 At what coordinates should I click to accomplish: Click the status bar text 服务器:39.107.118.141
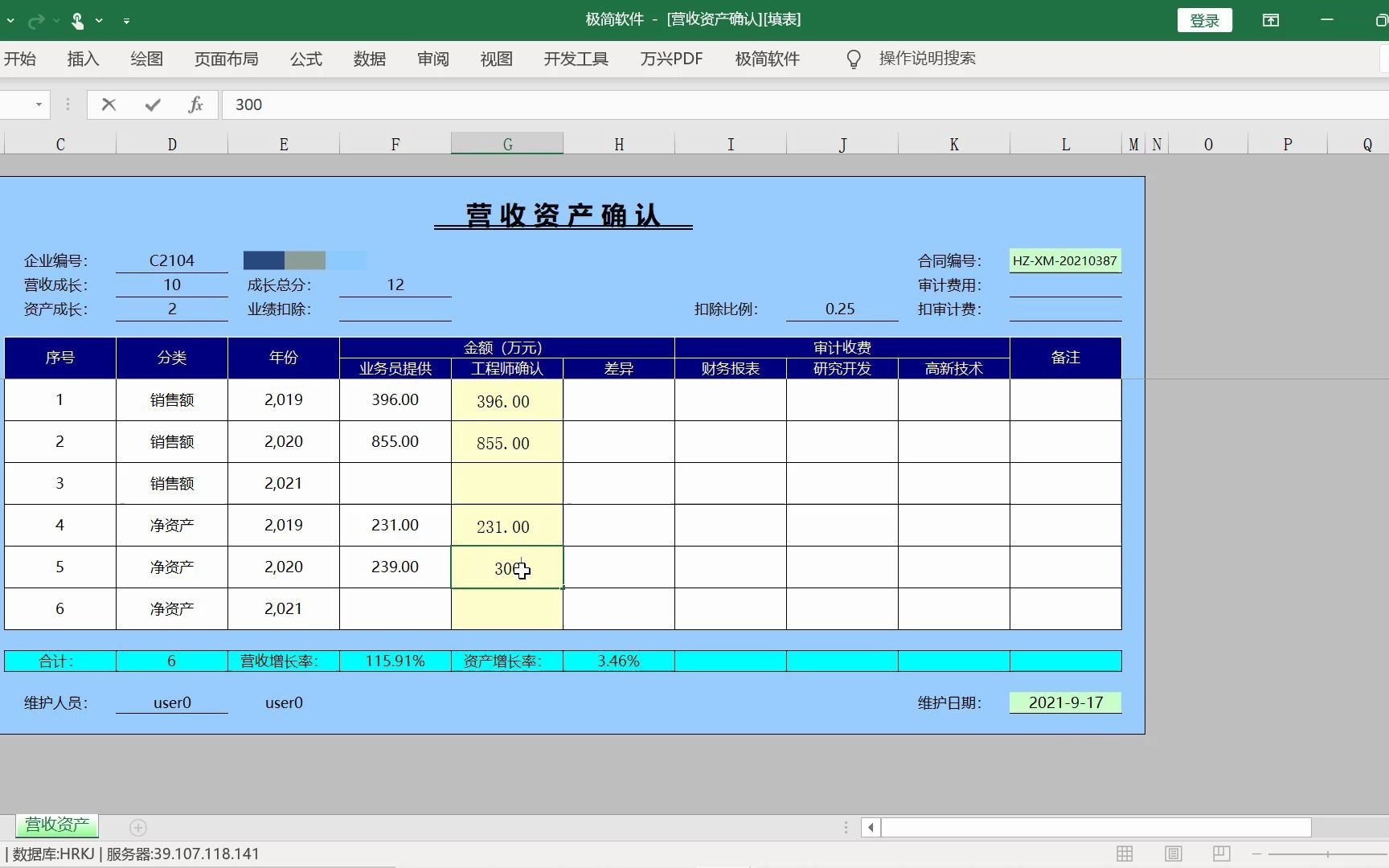[x=182, y=854]
